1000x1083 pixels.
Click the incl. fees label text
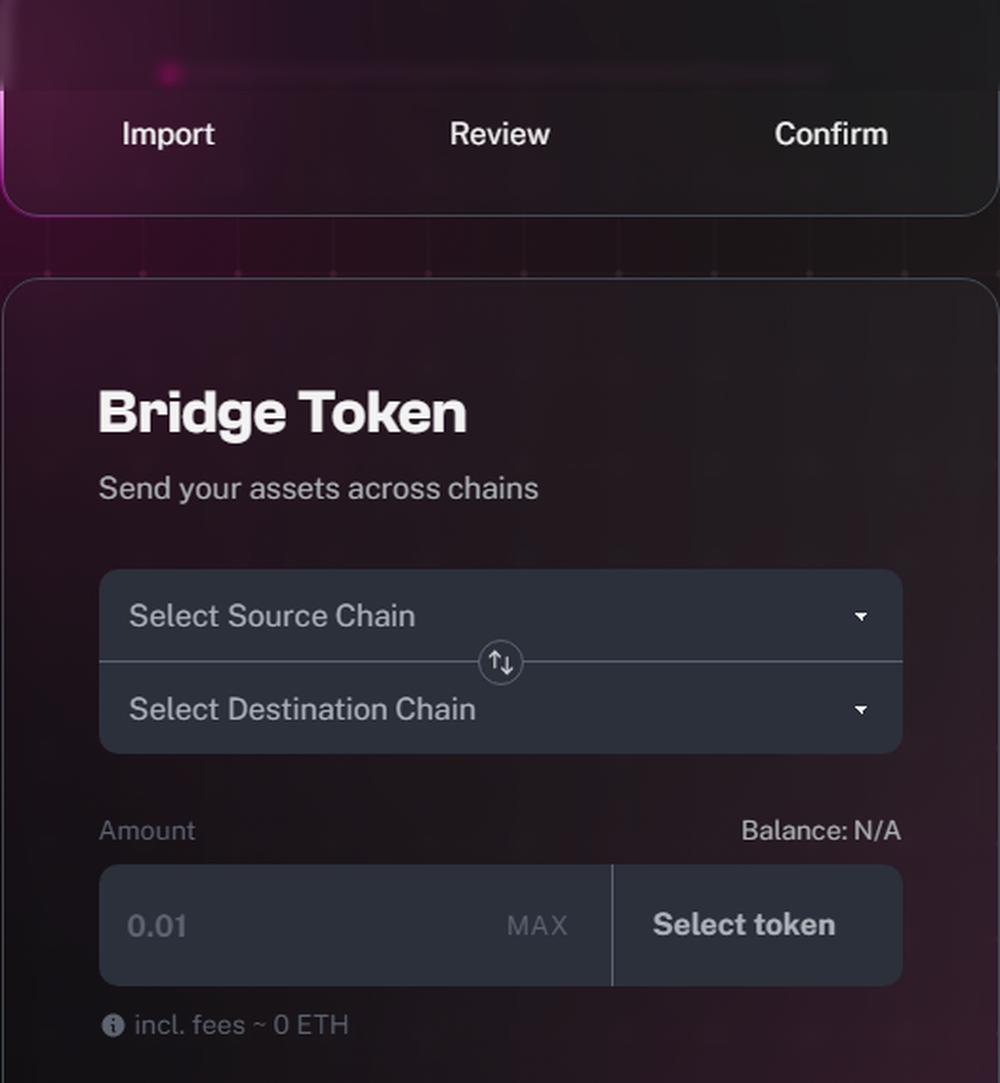pyautogui.click(x=190, y=1025)
